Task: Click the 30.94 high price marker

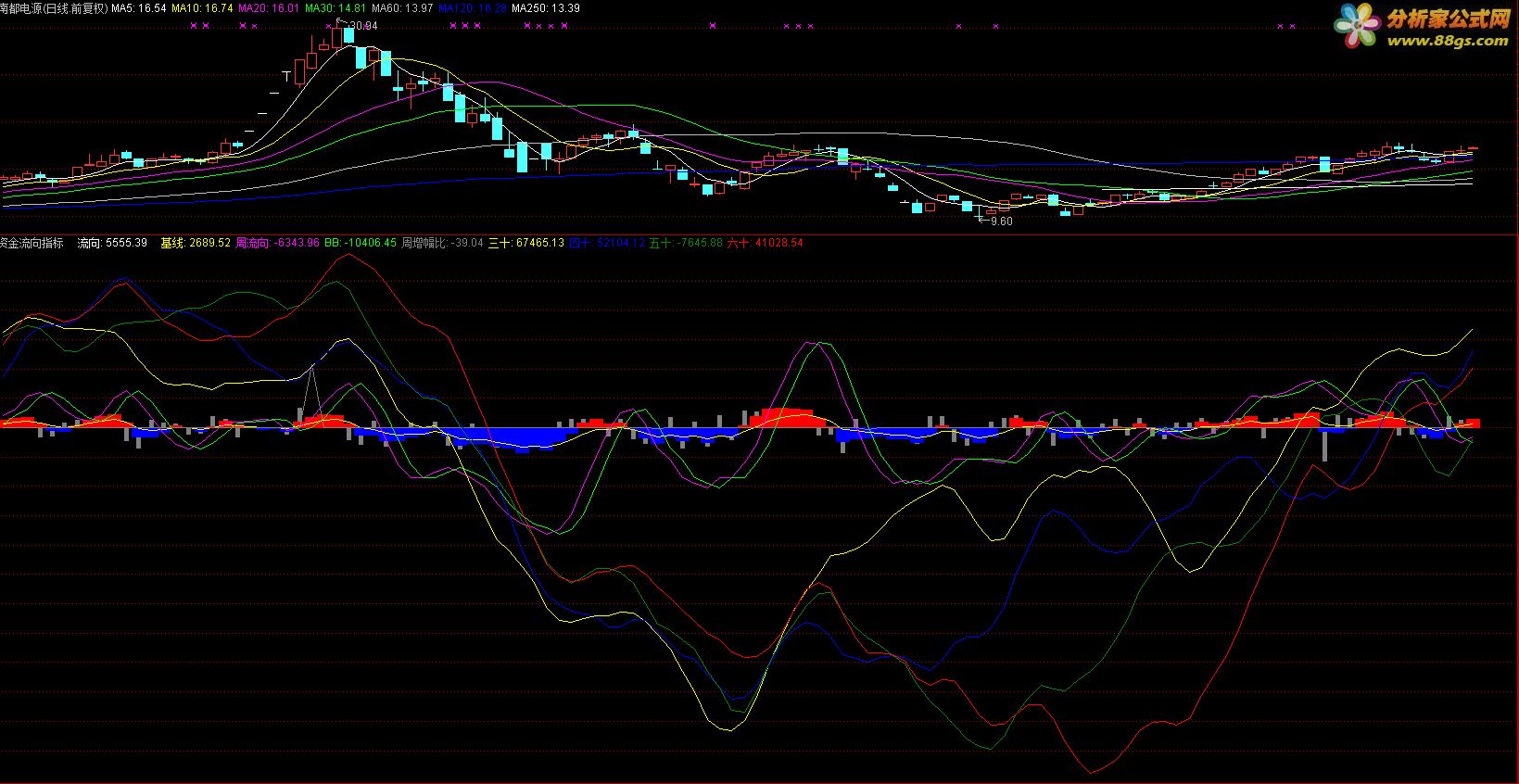Action: [364, 25]
